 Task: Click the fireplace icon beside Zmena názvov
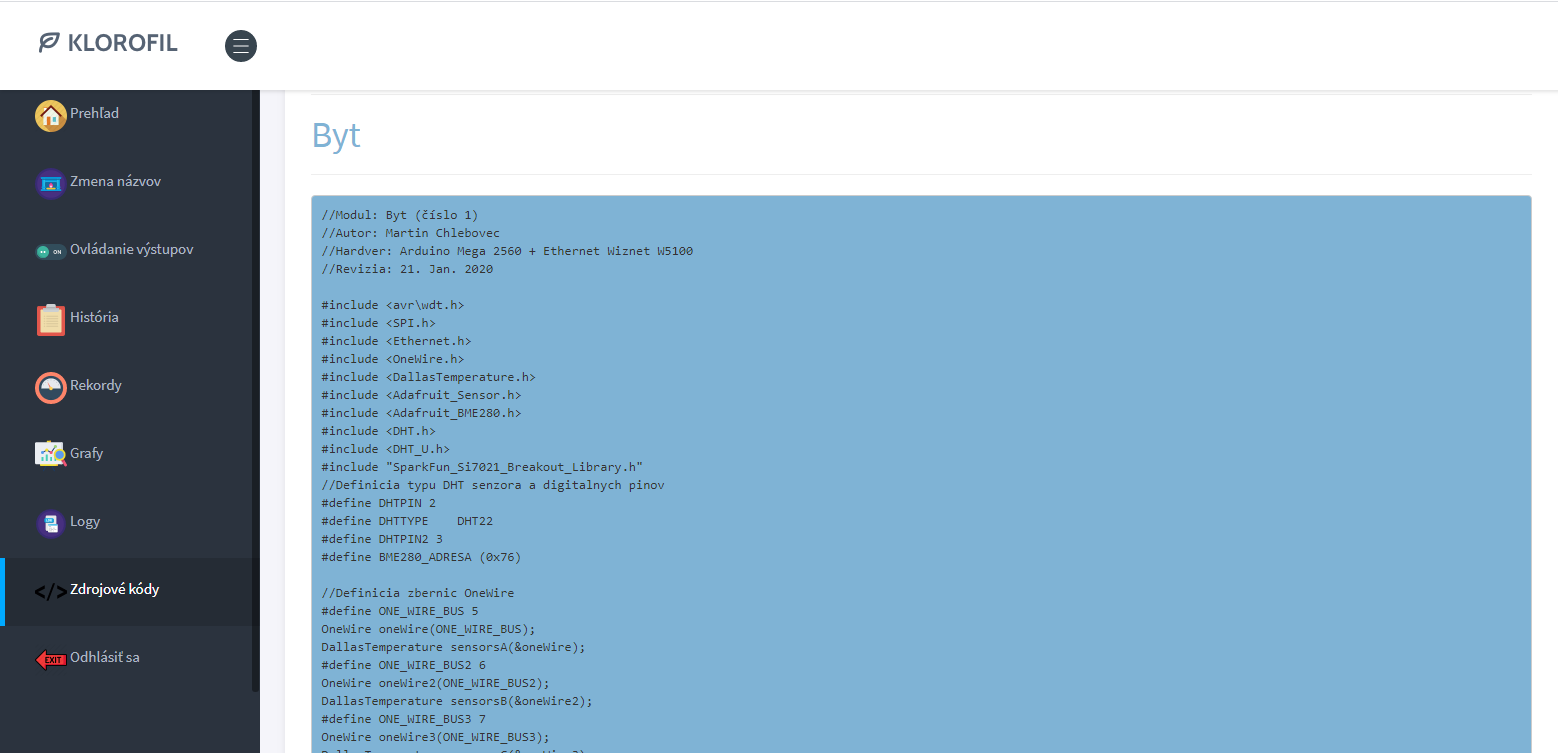pyautogui.click(x=51, y=184)
